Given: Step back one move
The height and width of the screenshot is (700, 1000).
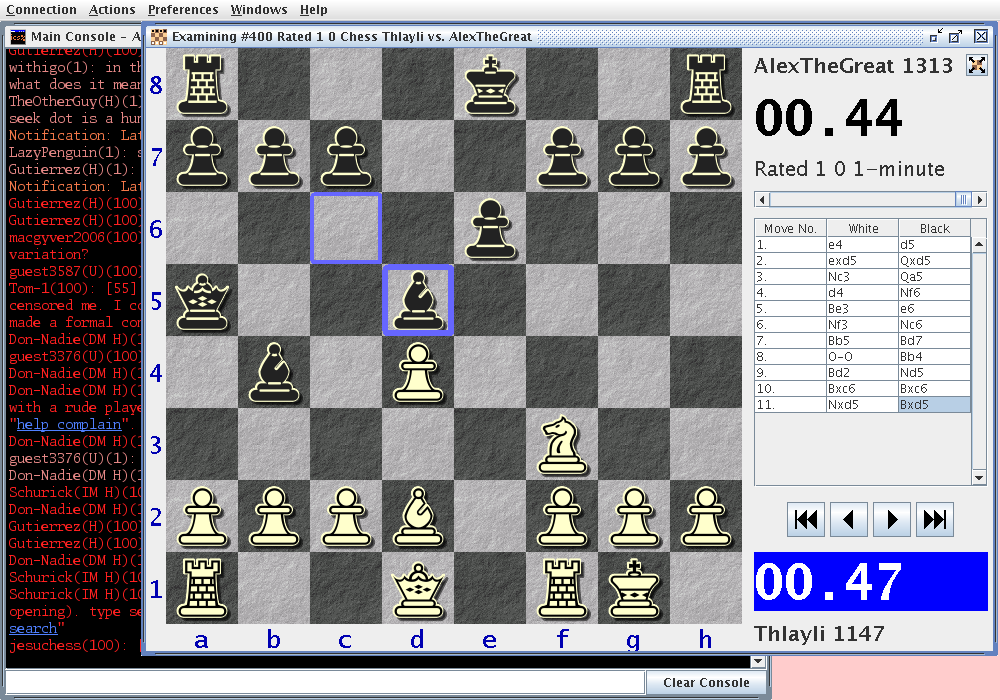Looking at the screenshot, I should (849, 520).
